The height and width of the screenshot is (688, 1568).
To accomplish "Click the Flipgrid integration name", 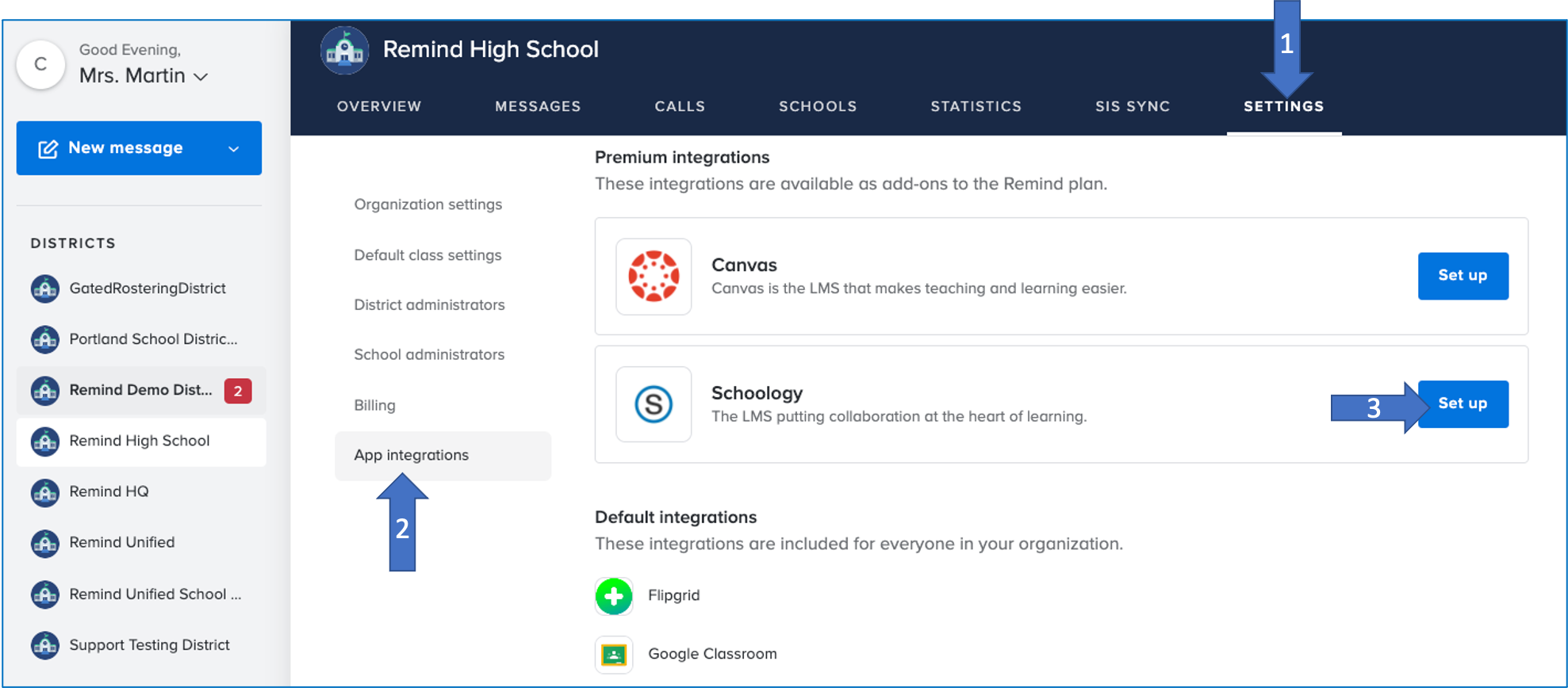I will (x=674, y=596).
